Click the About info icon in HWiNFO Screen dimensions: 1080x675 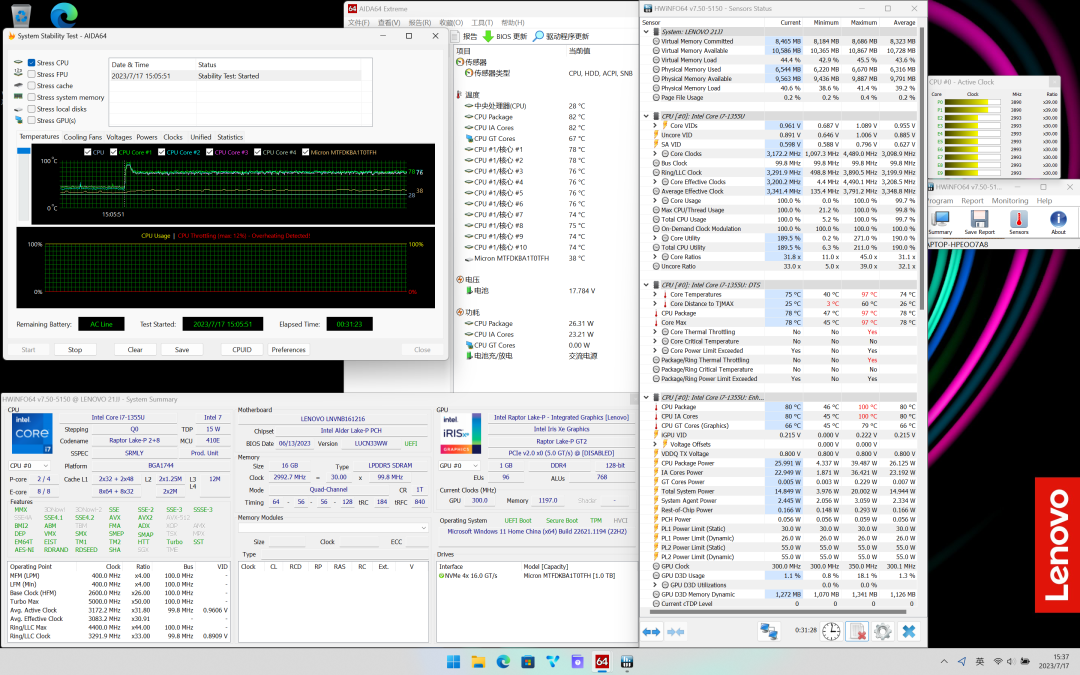[x=1057, y=221]
